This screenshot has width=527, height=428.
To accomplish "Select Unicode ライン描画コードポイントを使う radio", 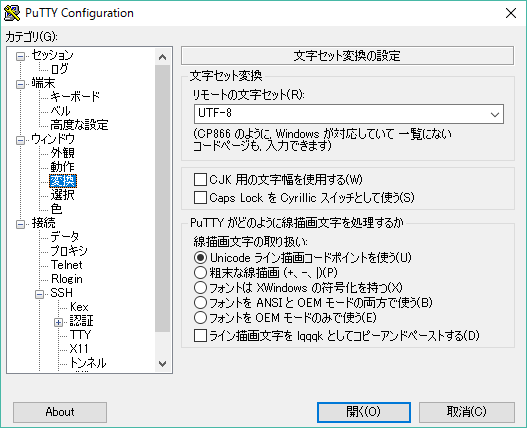I will 200,258.
